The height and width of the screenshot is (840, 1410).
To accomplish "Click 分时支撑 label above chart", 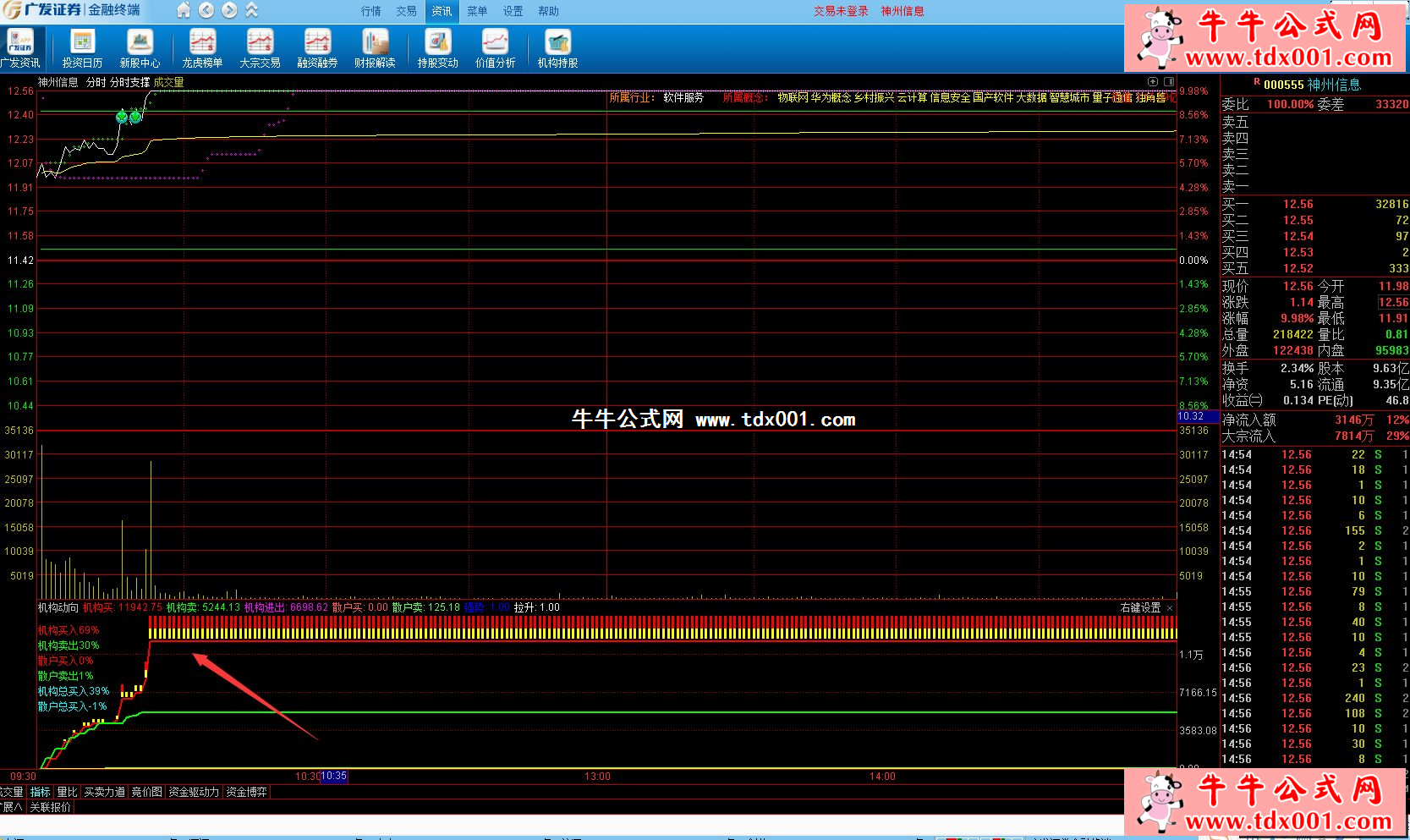I will click(x=129, y=82).
